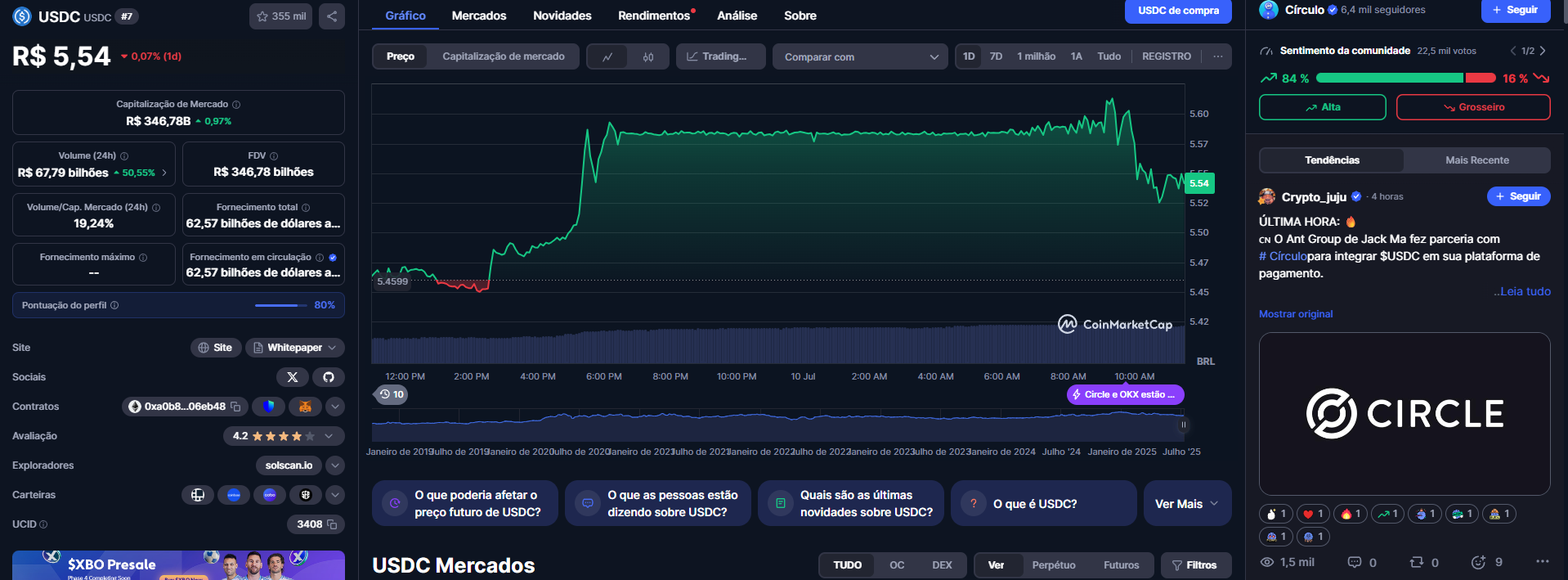Click the info icon beside Pontuação do perfil
The image size is (1568, 580).
click(x=114, y=305)
